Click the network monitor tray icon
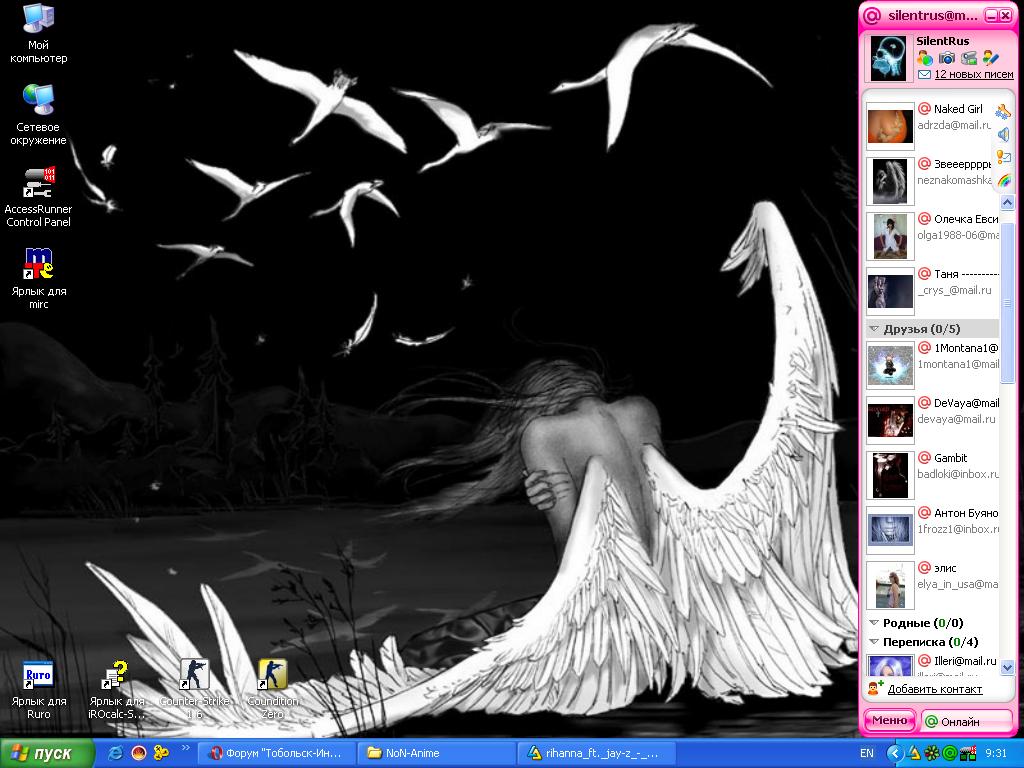Screen dimensions: 1024x768 968,754
